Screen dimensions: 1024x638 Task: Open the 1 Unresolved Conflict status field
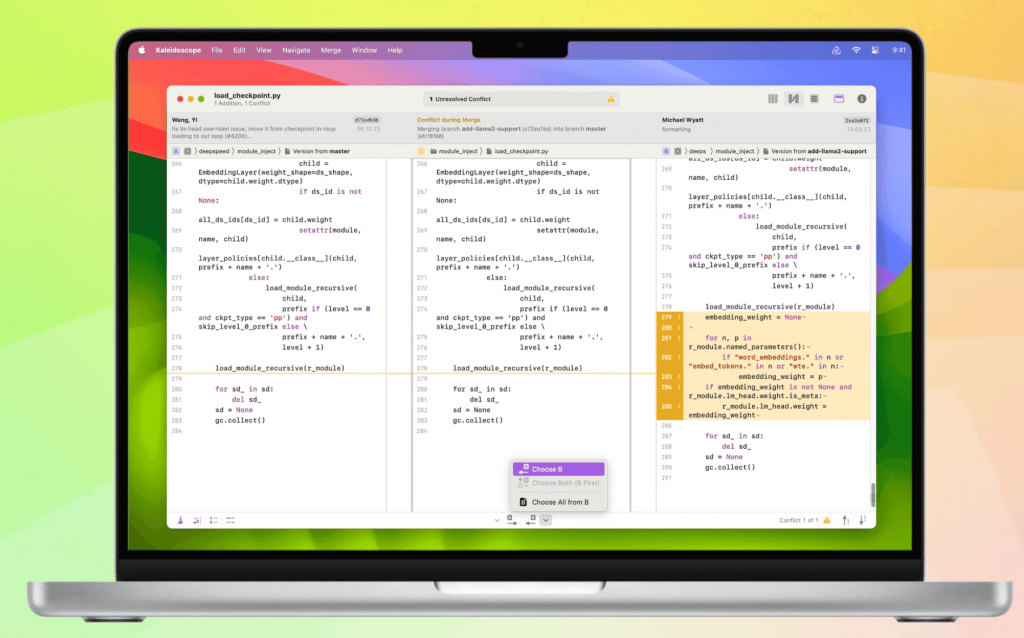pyautogui.click(x=521, y=99)
